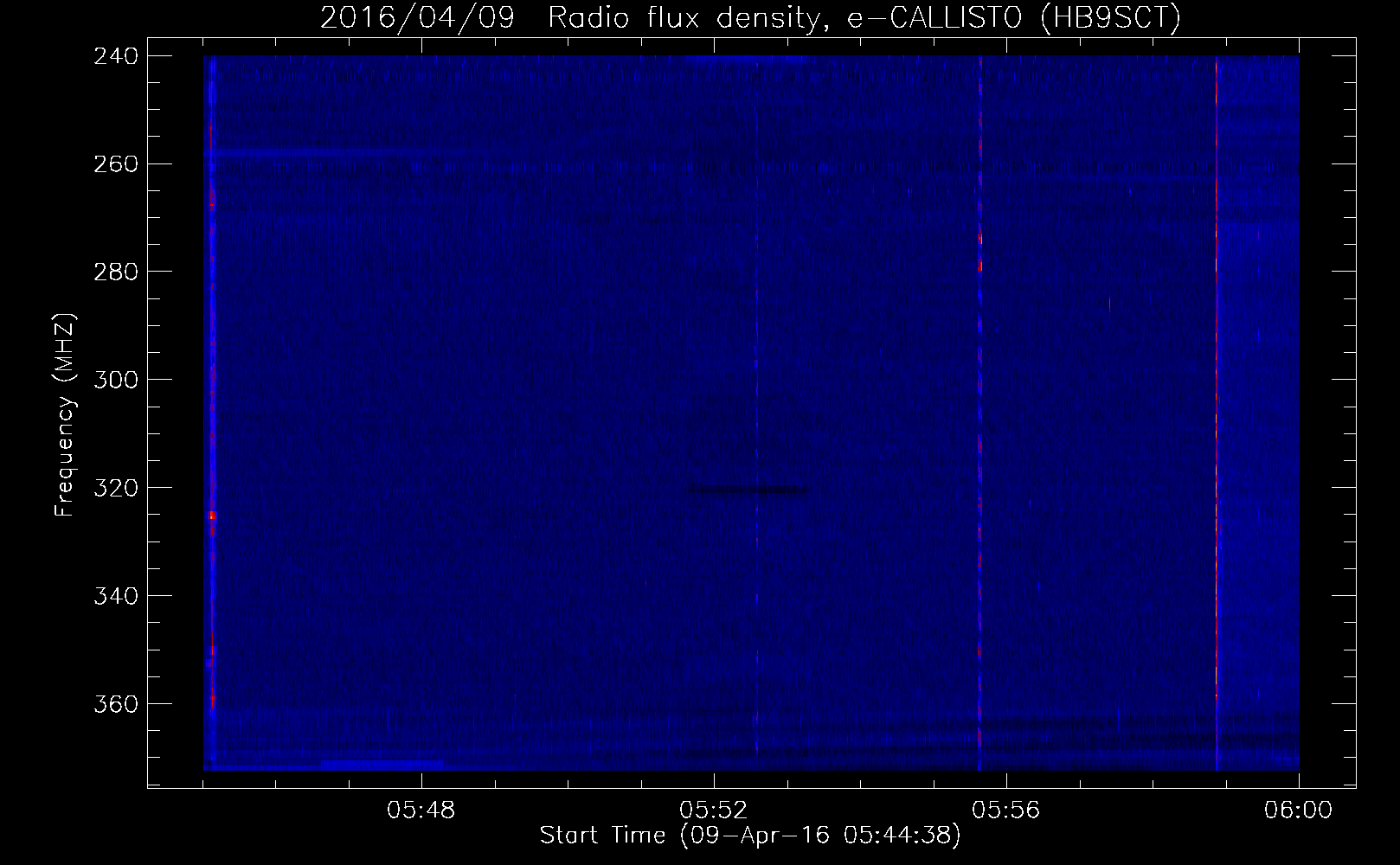Click the 280 frequency tick label

pos(114,272)
